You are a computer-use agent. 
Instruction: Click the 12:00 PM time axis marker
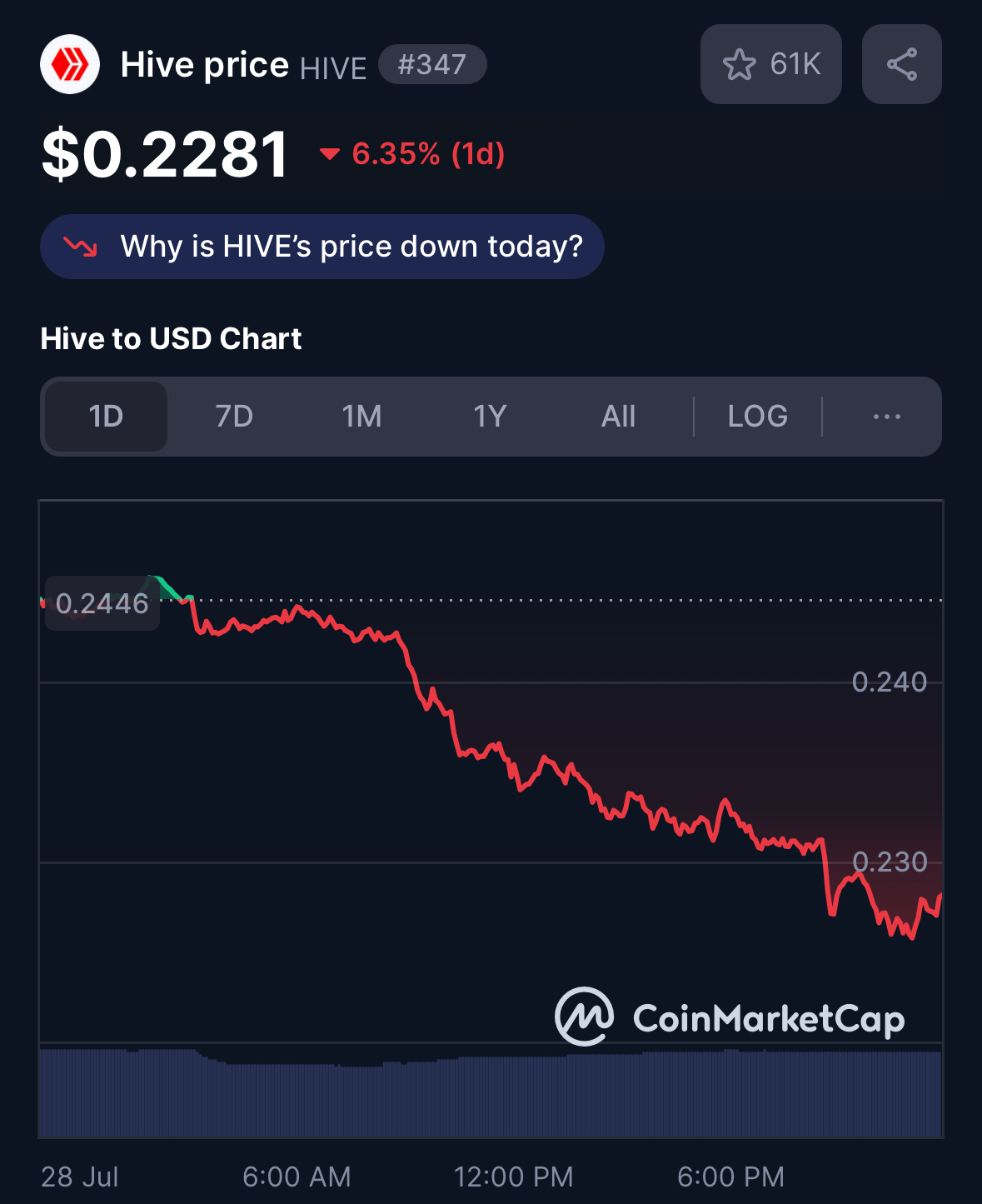[514, 1177]
